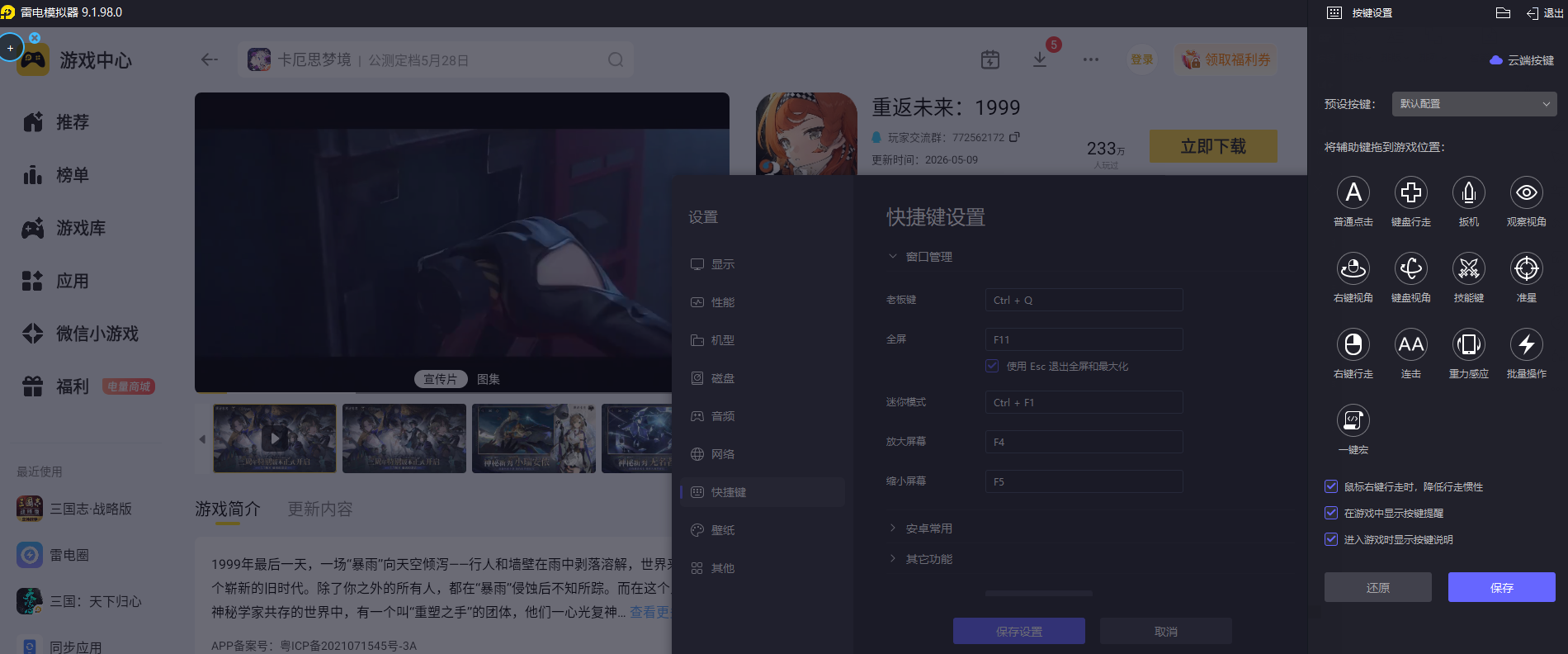Viewport: 1568px width, 654px height.
Task: Open 三国志·战略版 from recently used
Action: 74,509
